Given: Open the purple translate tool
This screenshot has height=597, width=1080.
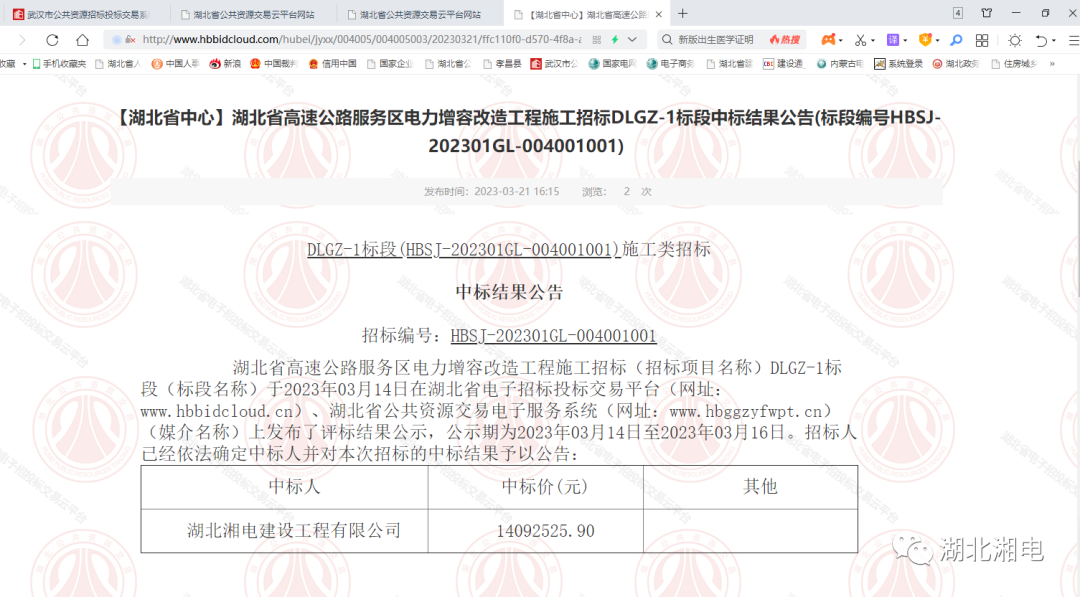Looking at the screenshot, I should [891, 40].
